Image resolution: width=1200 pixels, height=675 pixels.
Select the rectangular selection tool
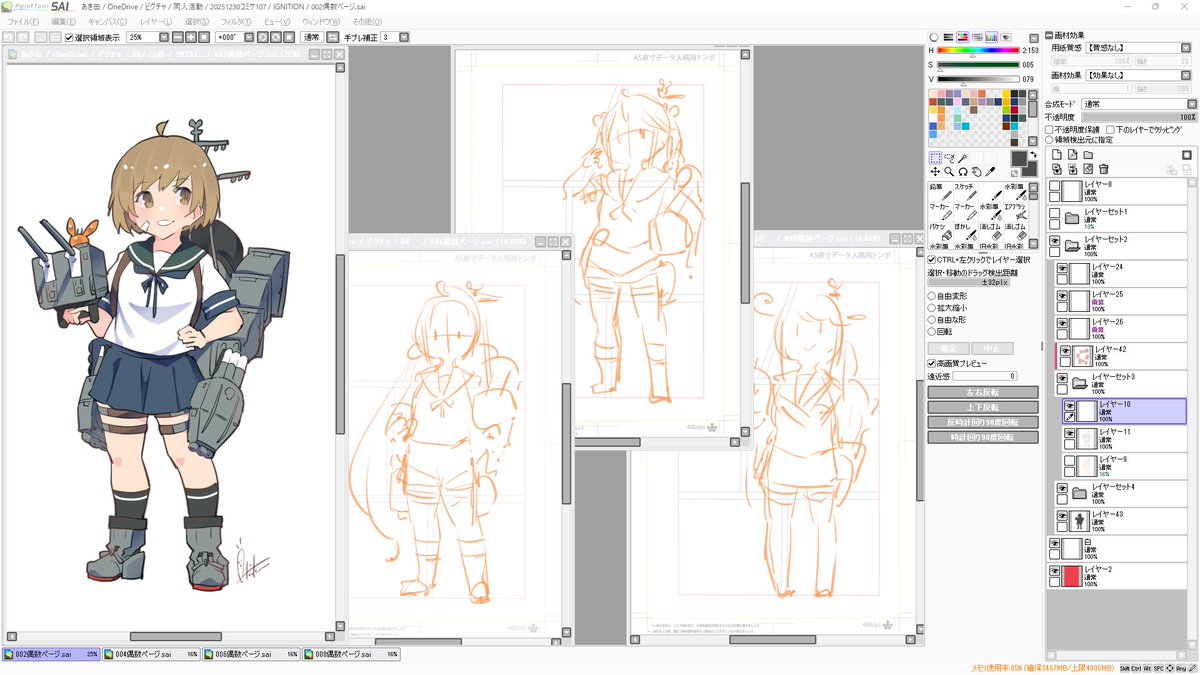point(935,158)
